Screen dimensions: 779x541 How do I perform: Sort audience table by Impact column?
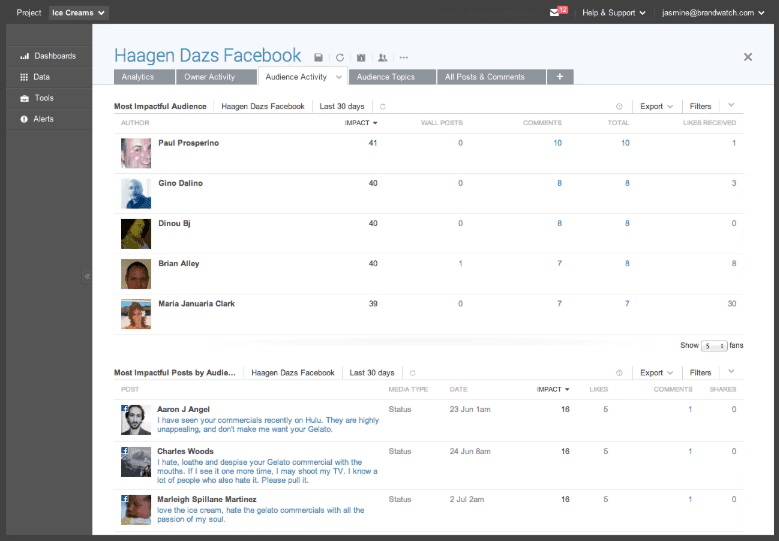pos(360,123)
